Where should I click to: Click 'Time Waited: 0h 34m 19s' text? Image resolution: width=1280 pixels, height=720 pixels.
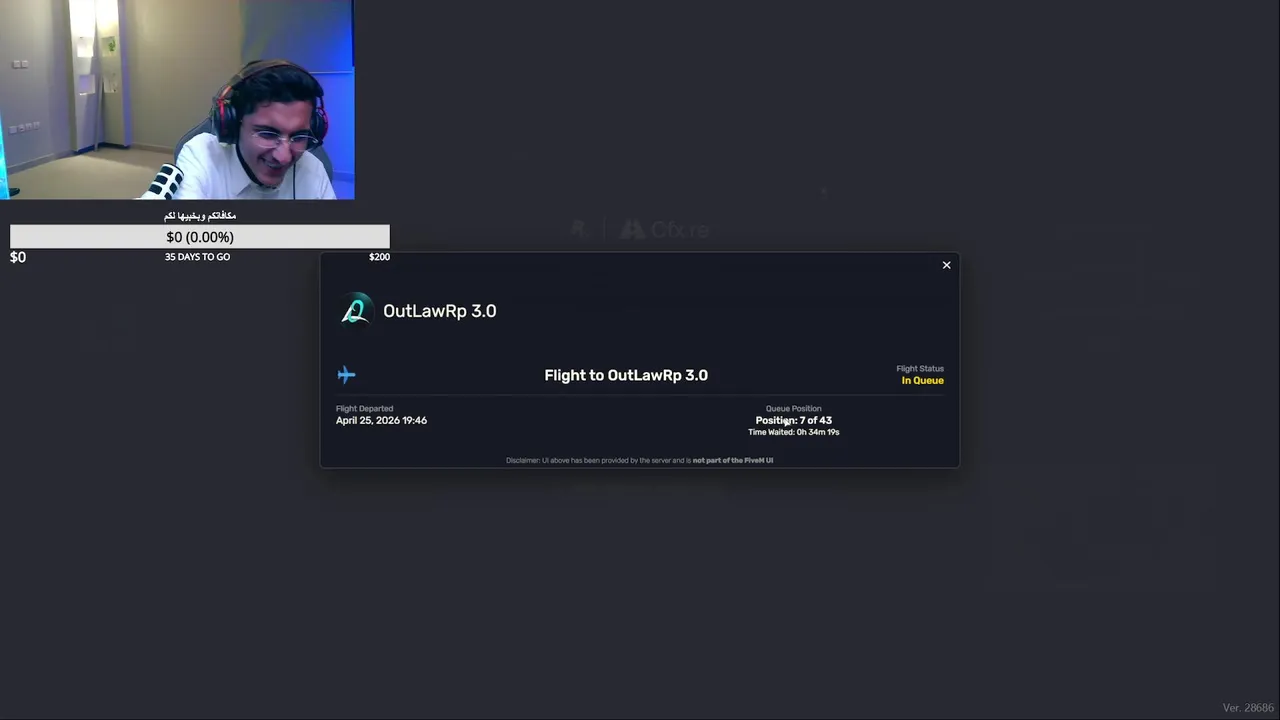pos(793,432)
